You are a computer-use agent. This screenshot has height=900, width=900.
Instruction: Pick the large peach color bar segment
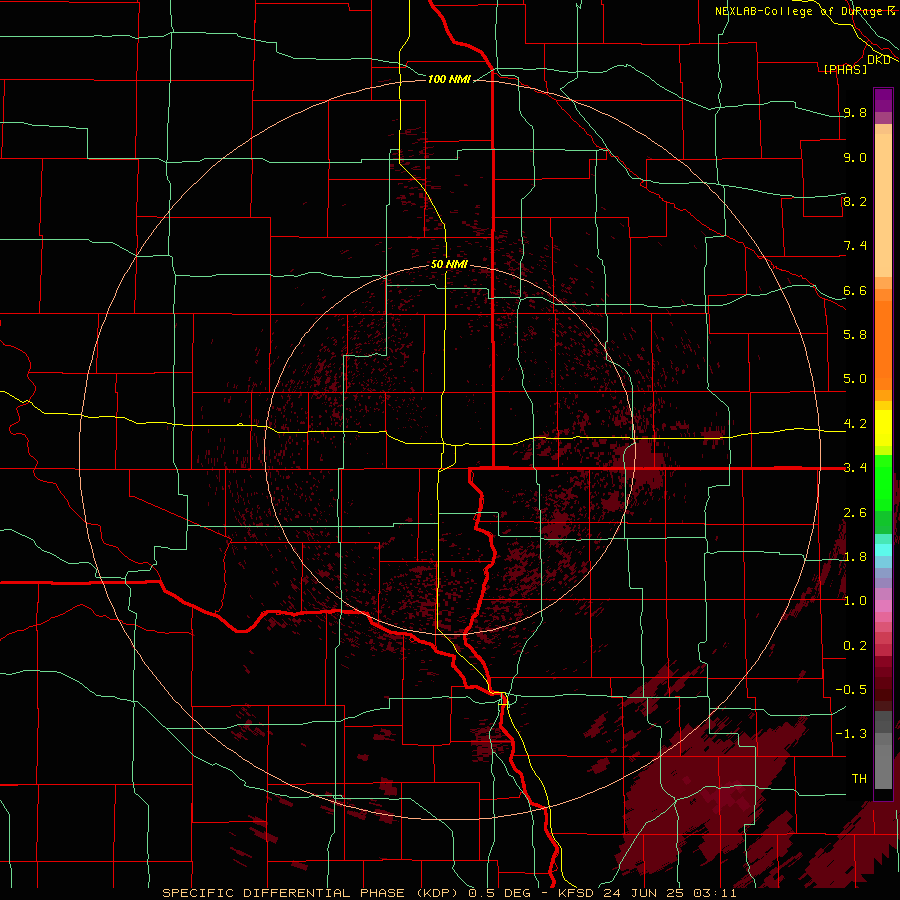883,205
